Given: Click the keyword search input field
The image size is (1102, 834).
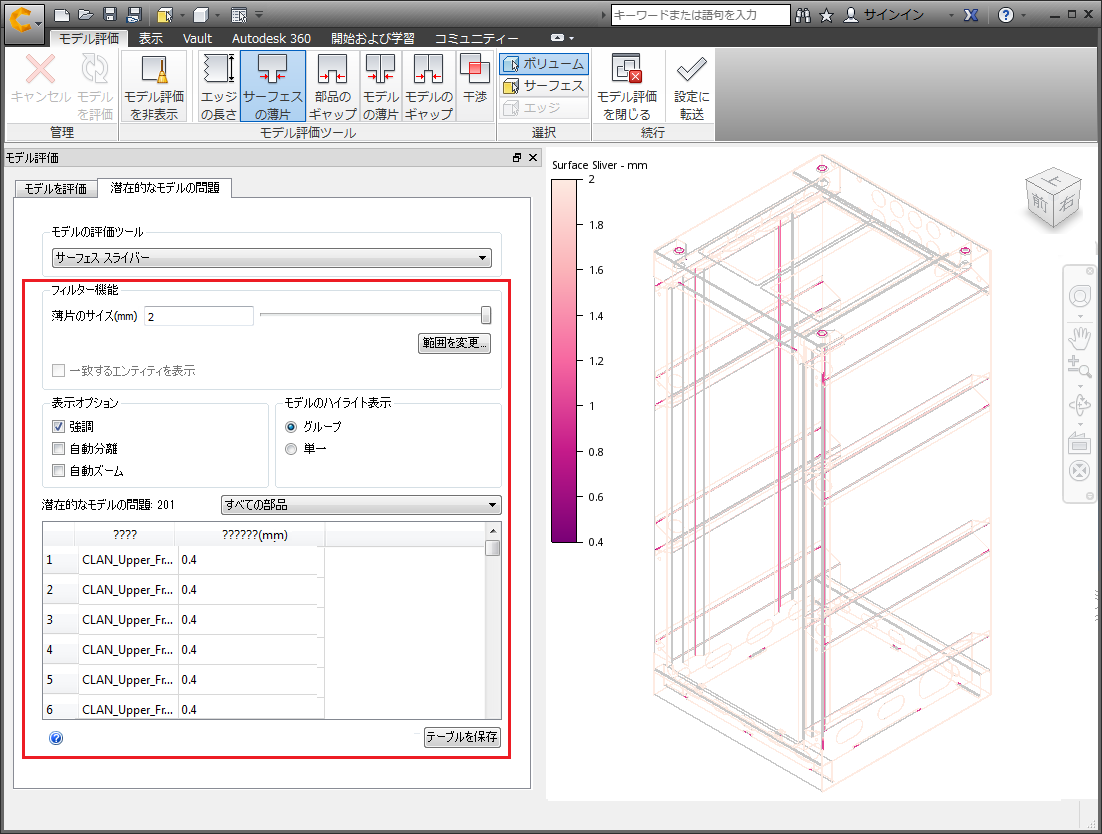Looking at the screenshot, I should (x=701, y=15).
